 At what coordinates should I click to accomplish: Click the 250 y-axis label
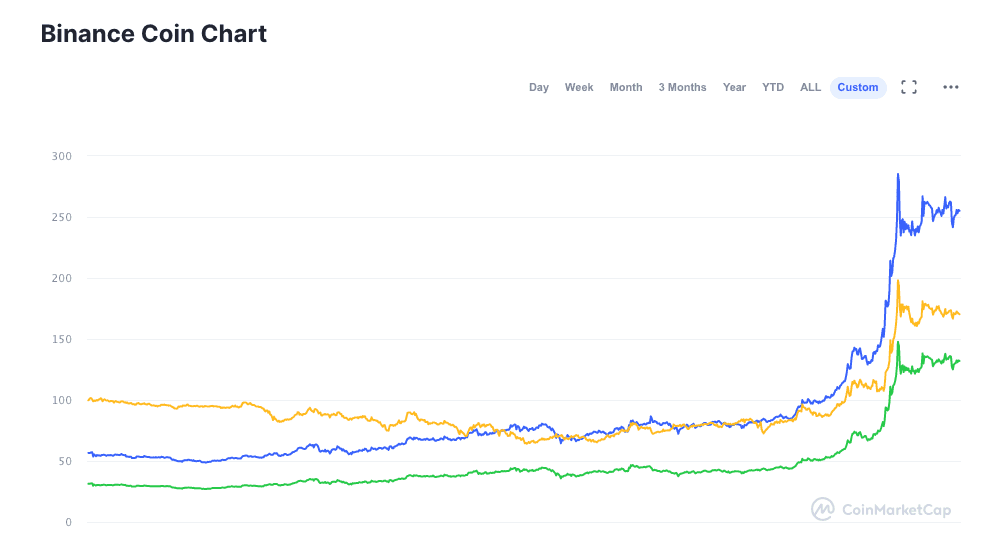pyautogui.click(x=62, y=217)
